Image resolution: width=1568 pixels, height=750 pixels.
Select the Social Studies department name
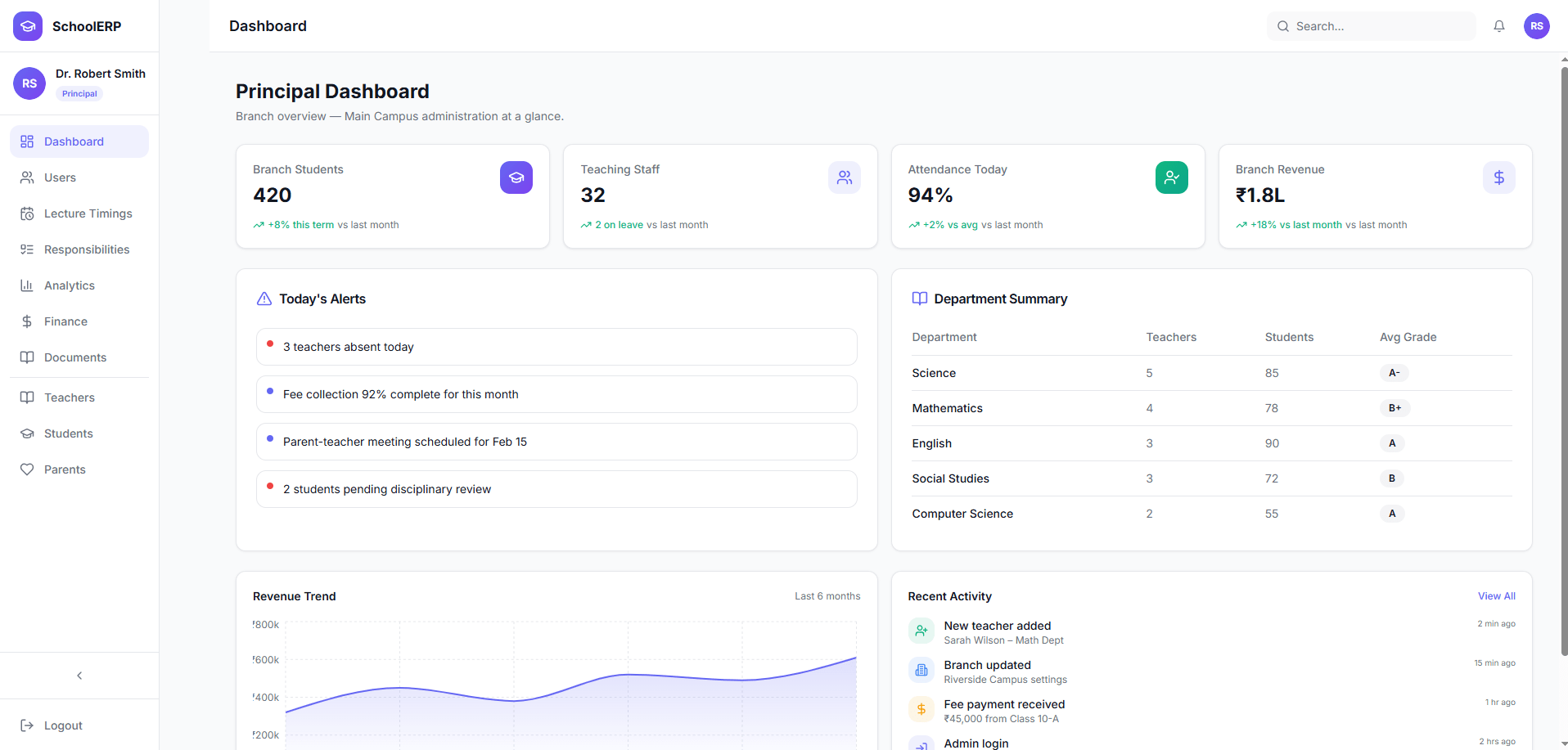[951, 478]
